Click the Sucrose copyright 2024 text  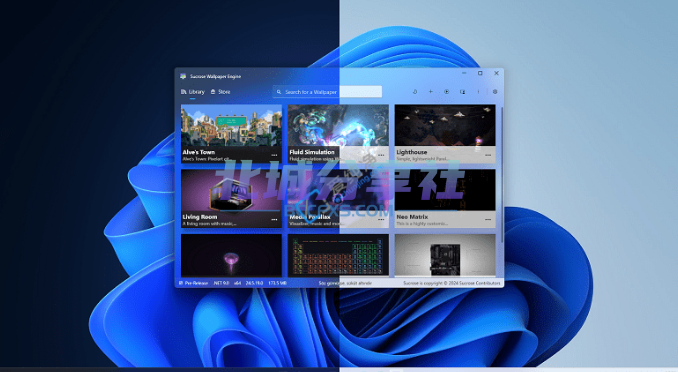[452, 283]
